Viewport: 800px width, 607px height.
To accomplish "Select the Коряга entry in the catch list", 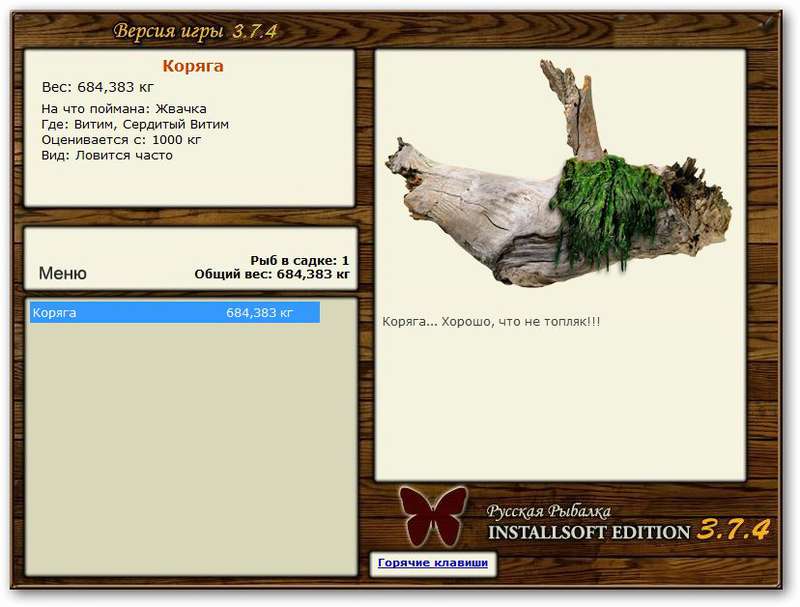I will (x=174, y=312).
